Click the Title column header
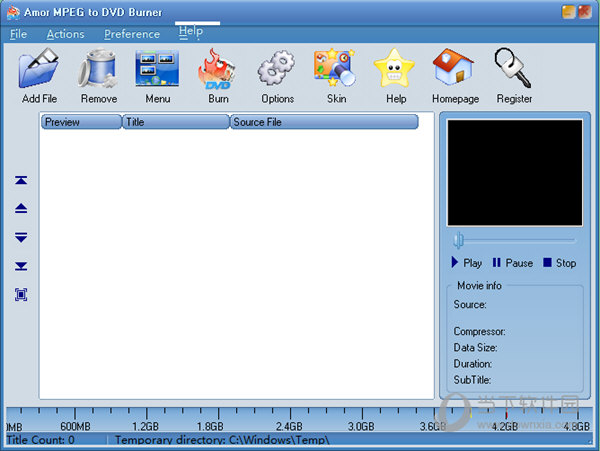 [176, 122]
